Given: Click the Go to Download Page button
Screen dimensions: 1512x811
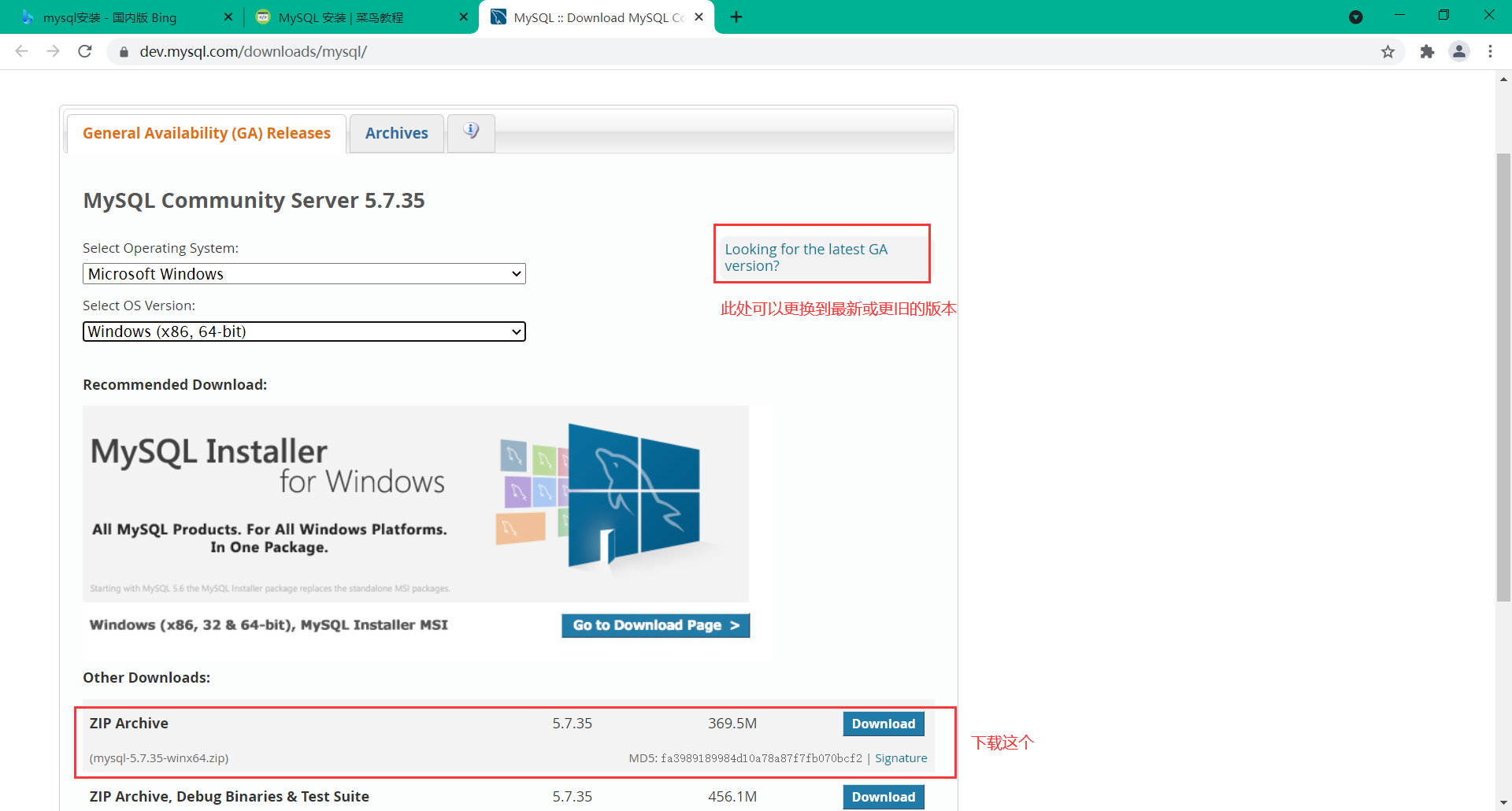Looking at the screenshot, I should [656, 625].
